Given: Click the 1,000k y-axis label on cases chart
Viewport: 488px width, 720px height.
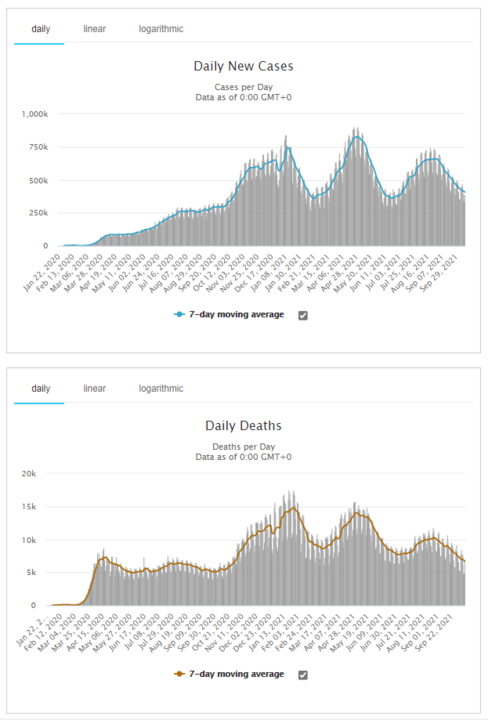Looking at the screenshot, I should [35, 114].
